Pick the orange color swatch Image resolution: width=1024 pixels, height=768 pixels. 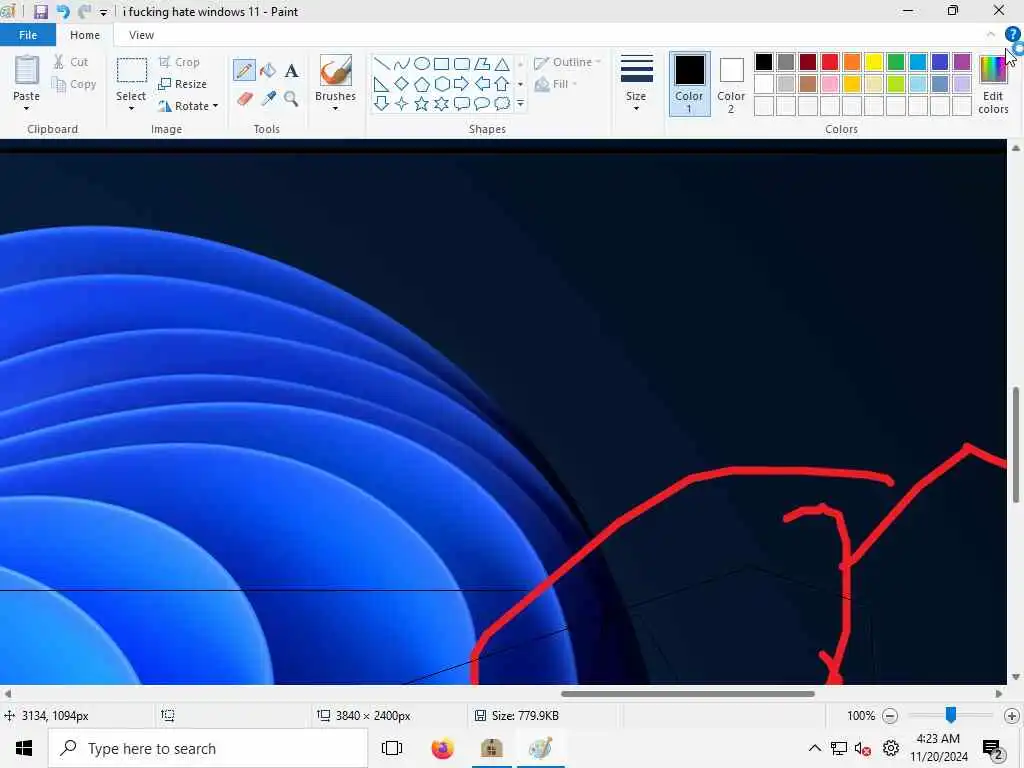[x=852, y=62]
